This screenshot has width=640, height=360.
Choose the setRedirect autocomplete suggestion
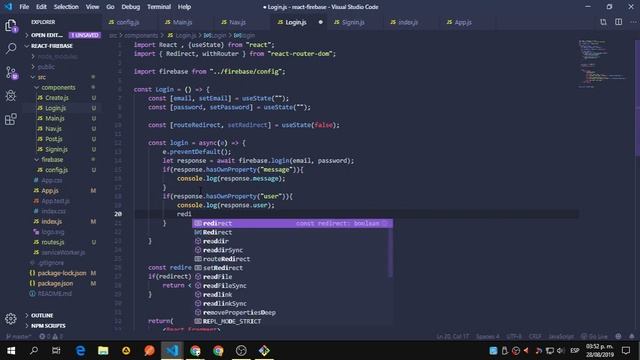point(223,268)
